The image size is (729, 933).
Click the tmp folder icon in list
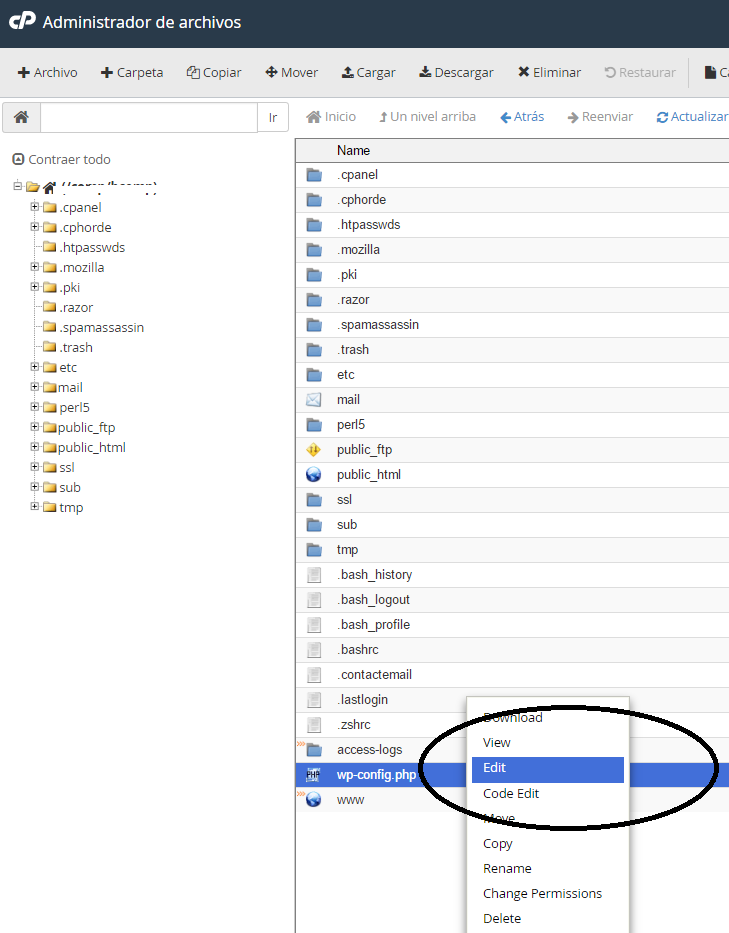coord(314,550)
